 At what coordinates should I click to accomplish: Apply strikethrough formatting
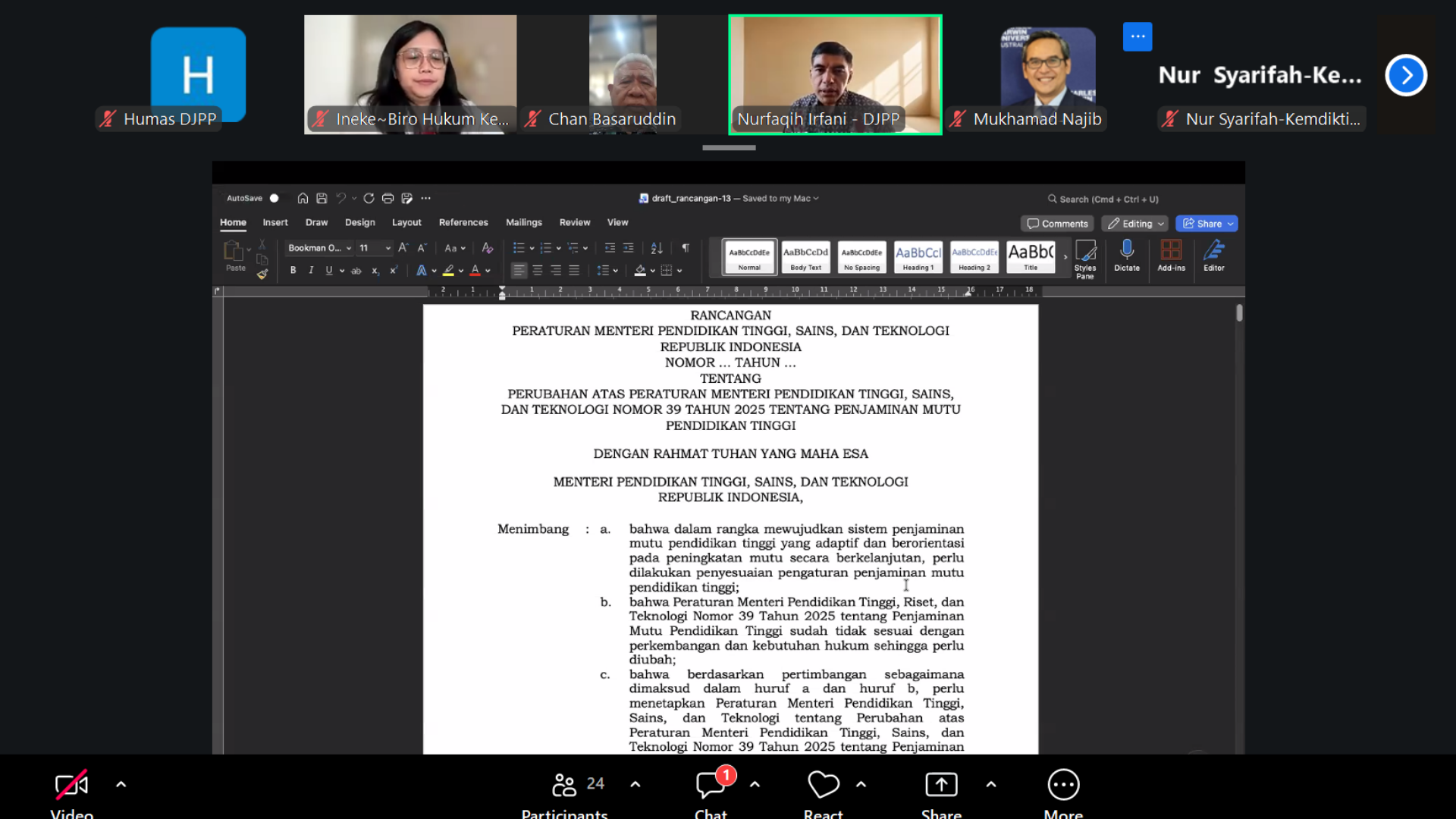(x=356, y=271)
